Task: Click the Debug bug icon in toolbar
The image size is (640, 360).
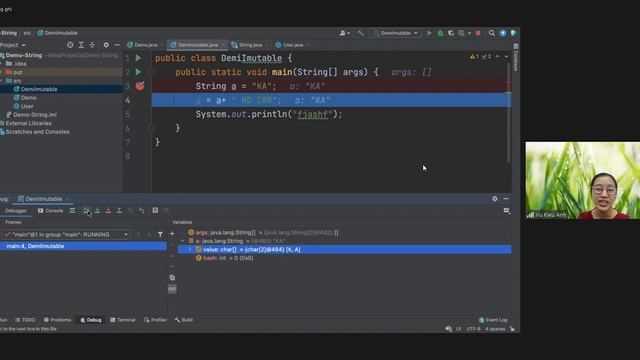Action: pyautogui.click(x=440, y=33)
